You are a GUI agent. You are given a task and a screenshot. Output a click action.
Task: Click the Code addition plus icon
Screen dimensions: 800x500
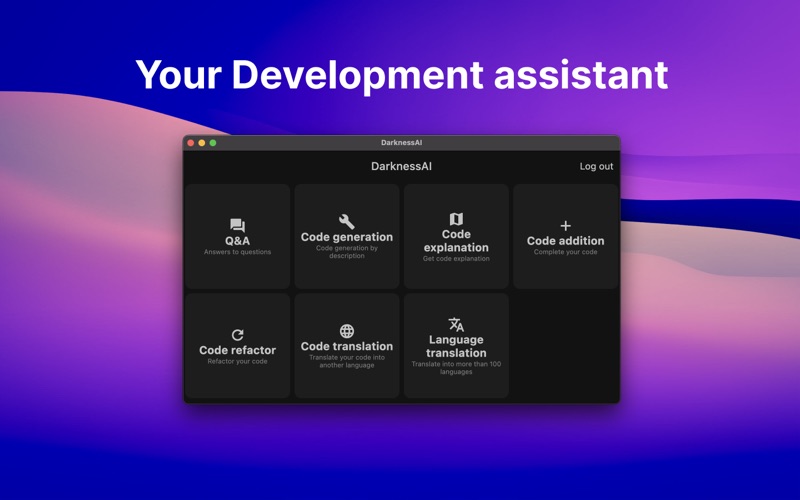tap(565, 226)
